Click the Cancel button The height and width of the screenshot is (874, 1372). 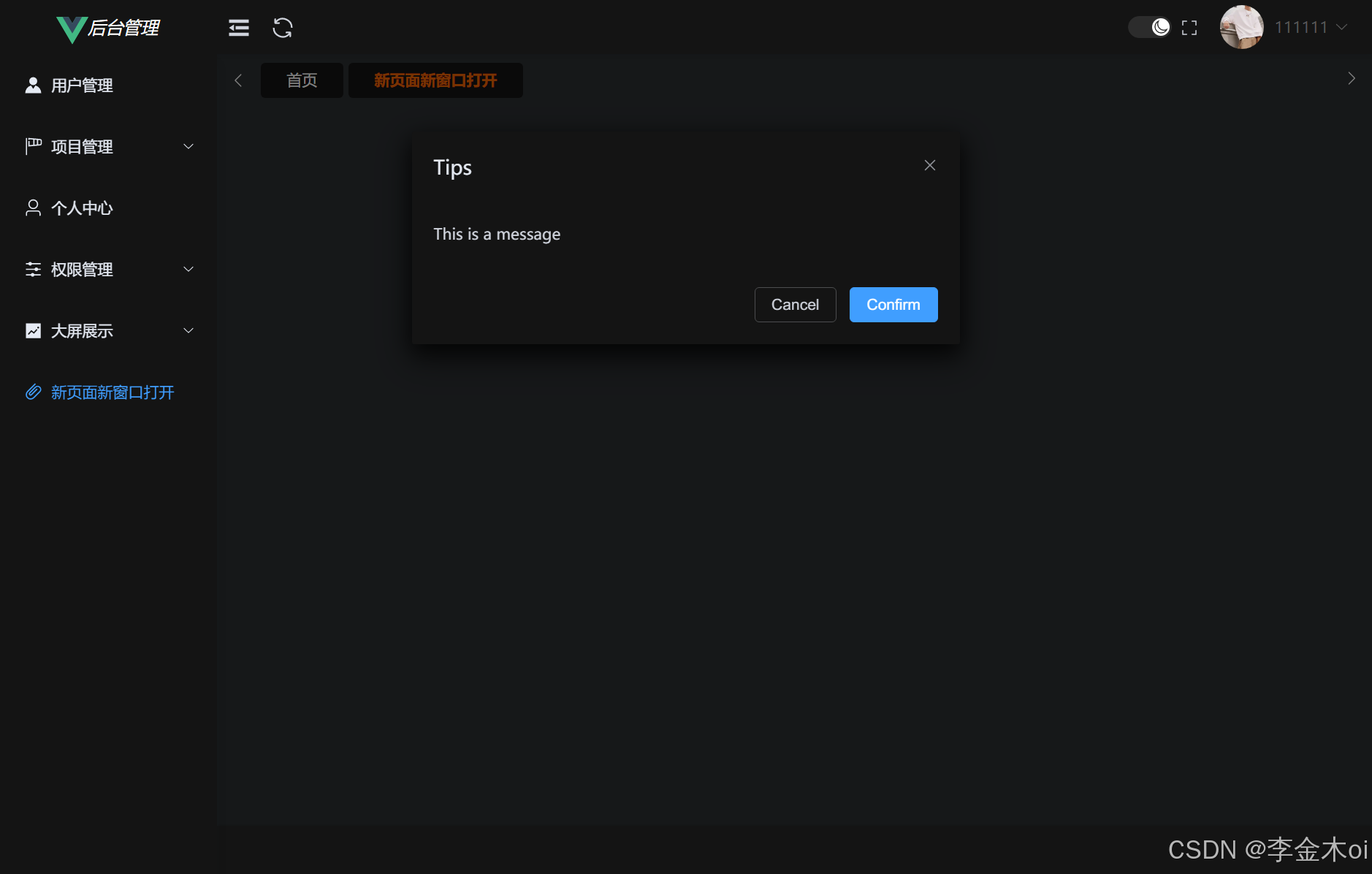point(795,305)
